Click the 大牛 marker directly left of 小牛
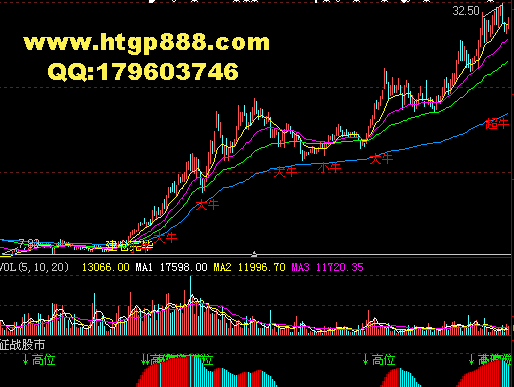514x387 pixels. [285, 172]
